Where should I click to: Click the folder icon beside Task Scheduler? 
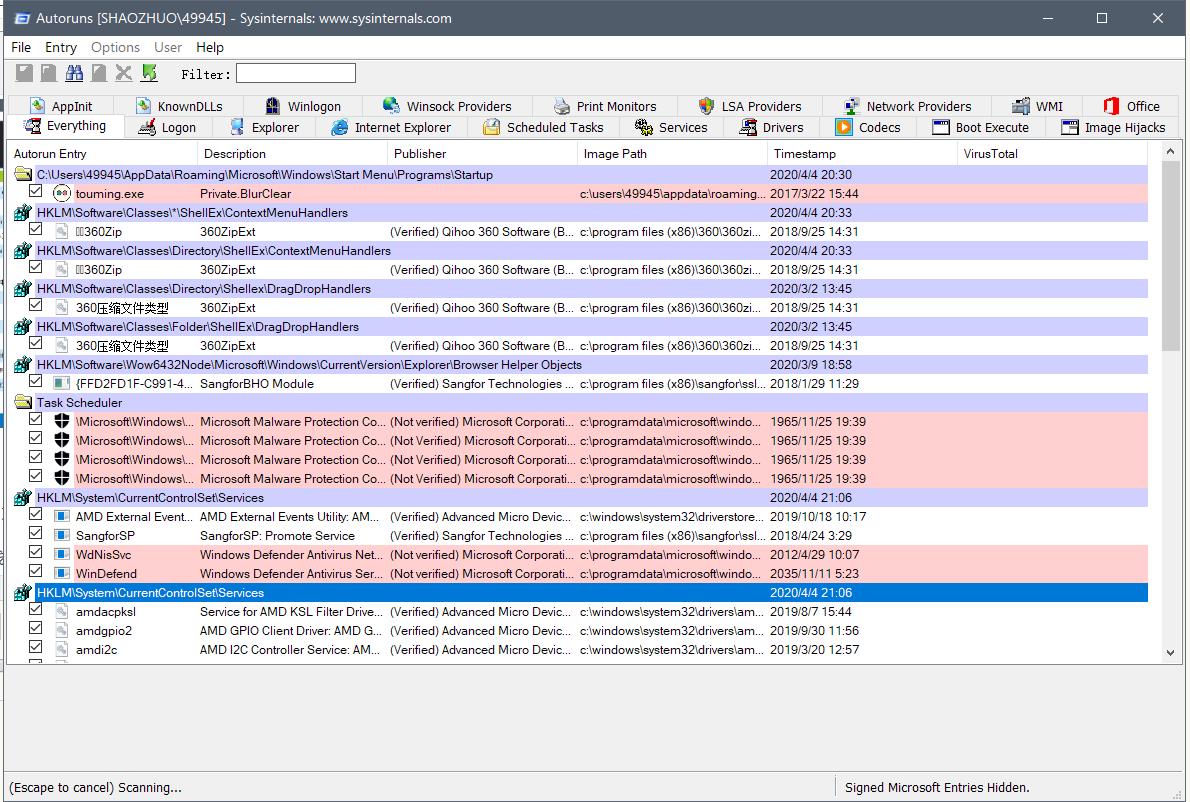[x=23, y=402]
